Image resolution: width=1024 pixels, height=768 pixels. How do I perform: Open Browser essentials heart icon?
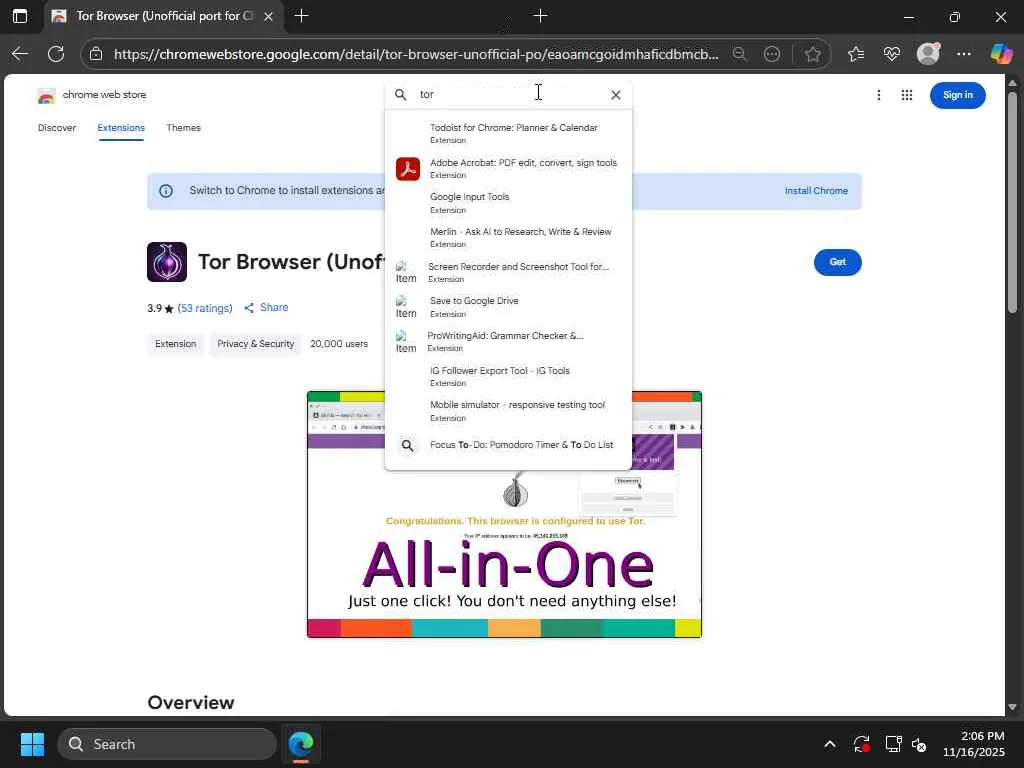click(x=891, y=54)
